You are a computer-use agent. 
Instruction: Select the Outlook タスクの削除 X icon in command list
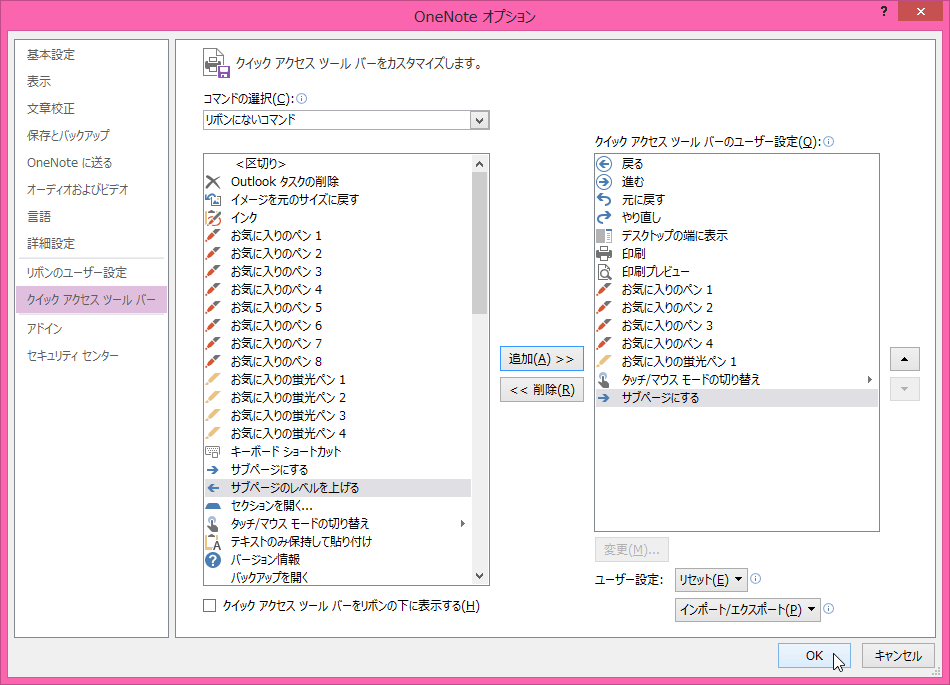(213, 182)
